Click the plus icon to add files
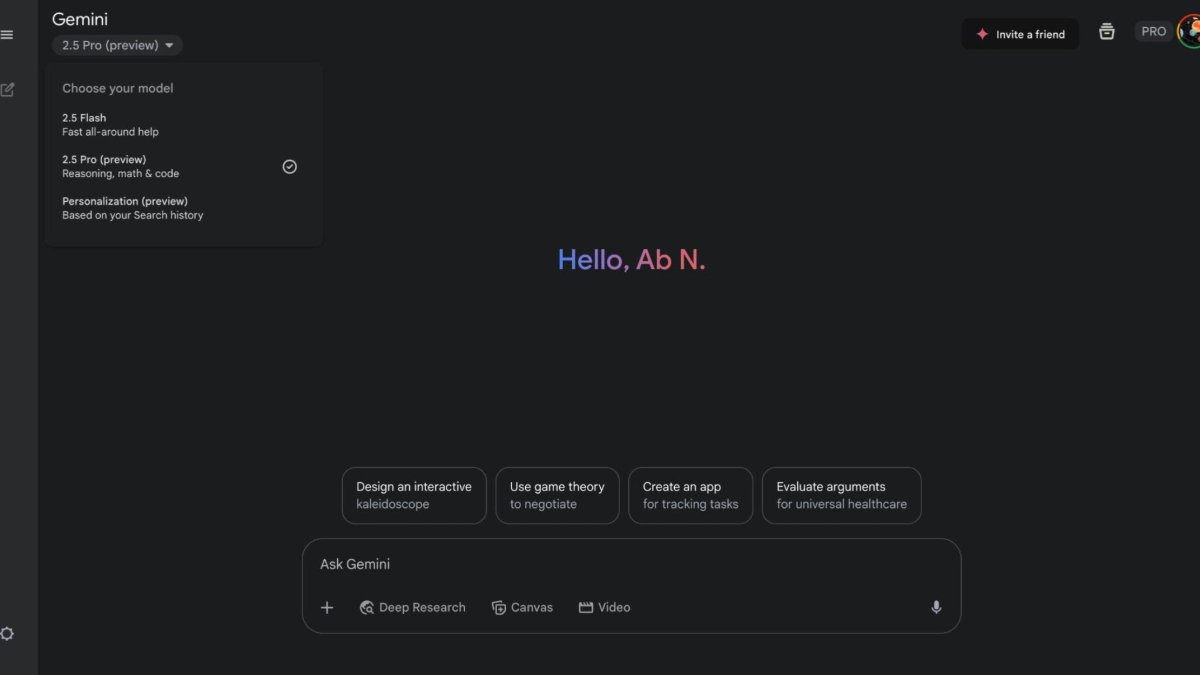Image resolution: width=1200 pixels, height=675 pixels. (327, 607)
